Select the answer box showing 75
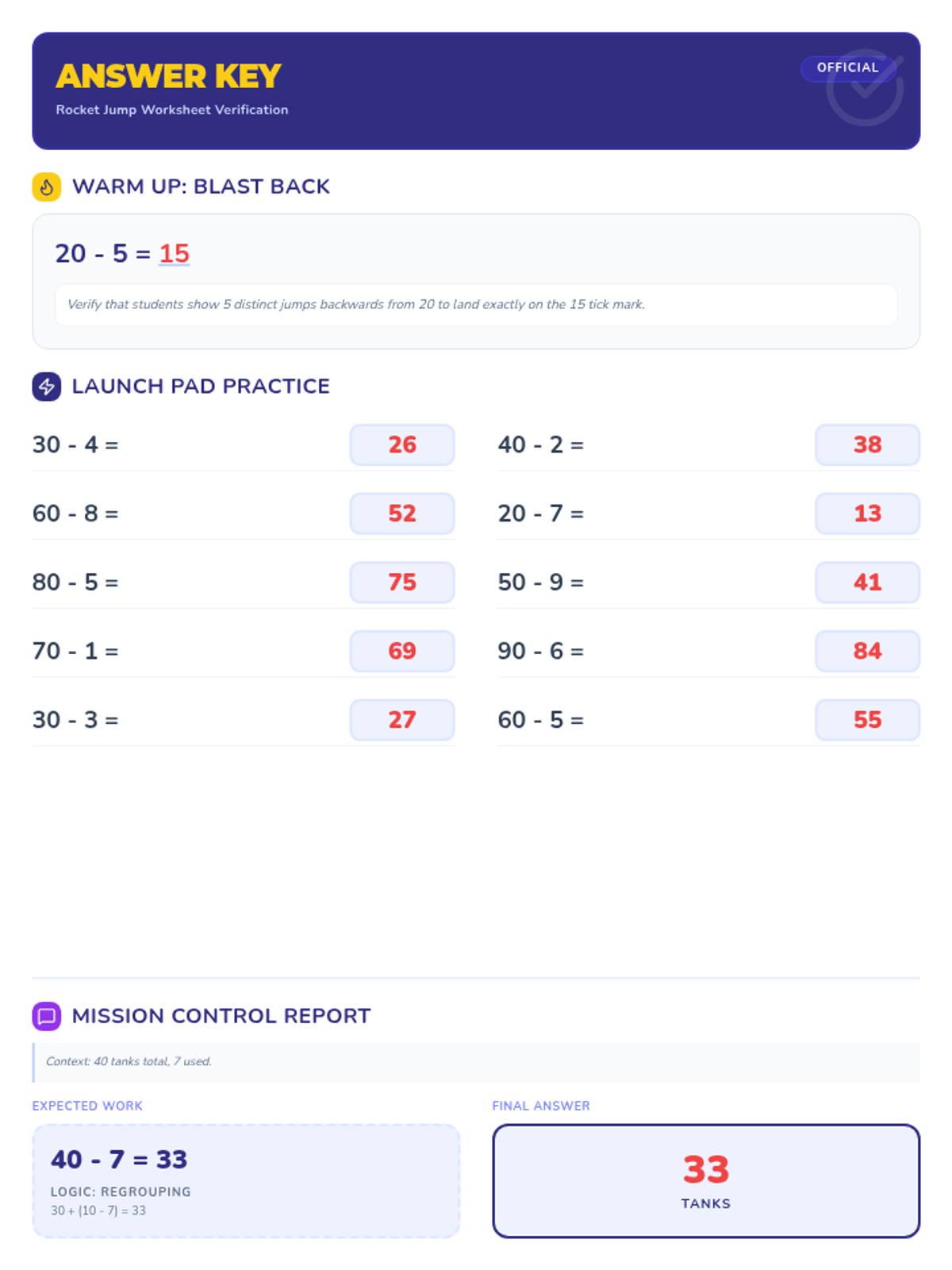 point(402,583)
